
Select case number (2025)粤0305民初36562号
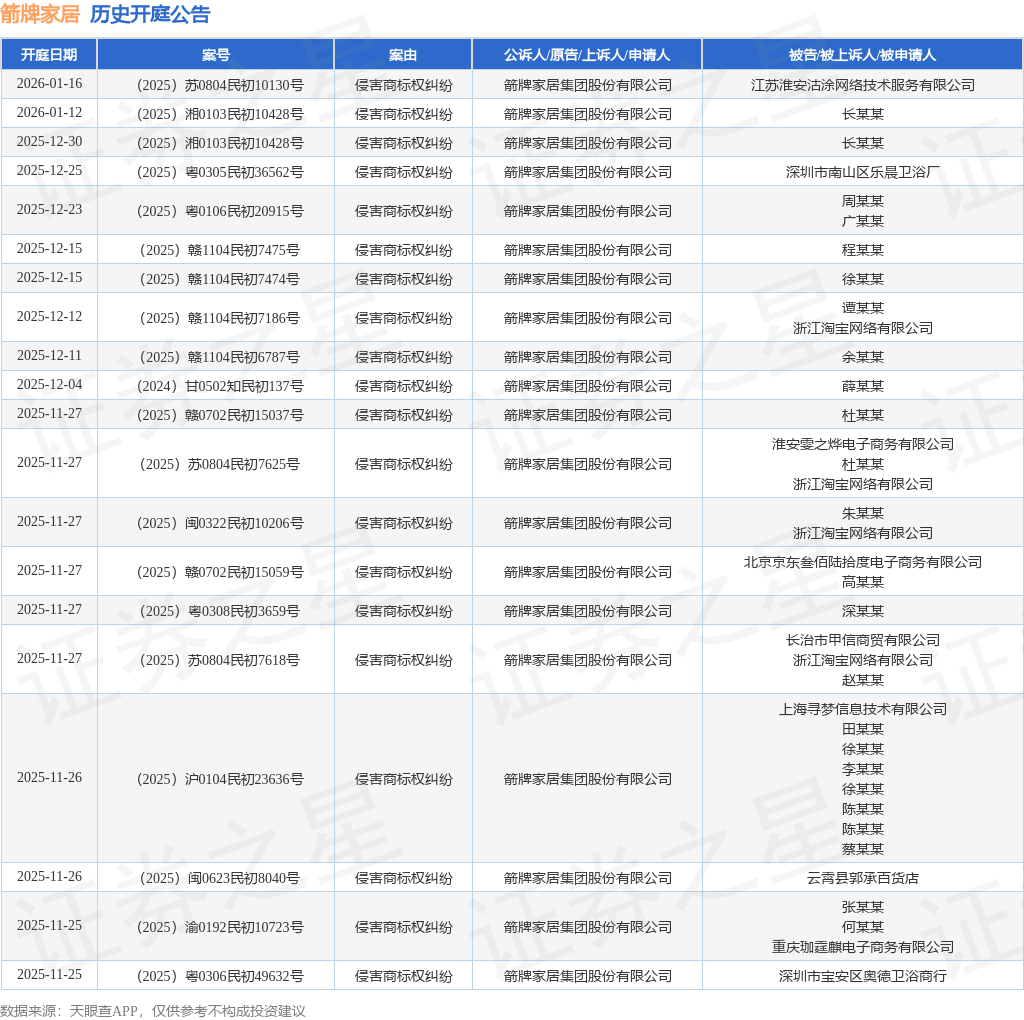(219, 172)
